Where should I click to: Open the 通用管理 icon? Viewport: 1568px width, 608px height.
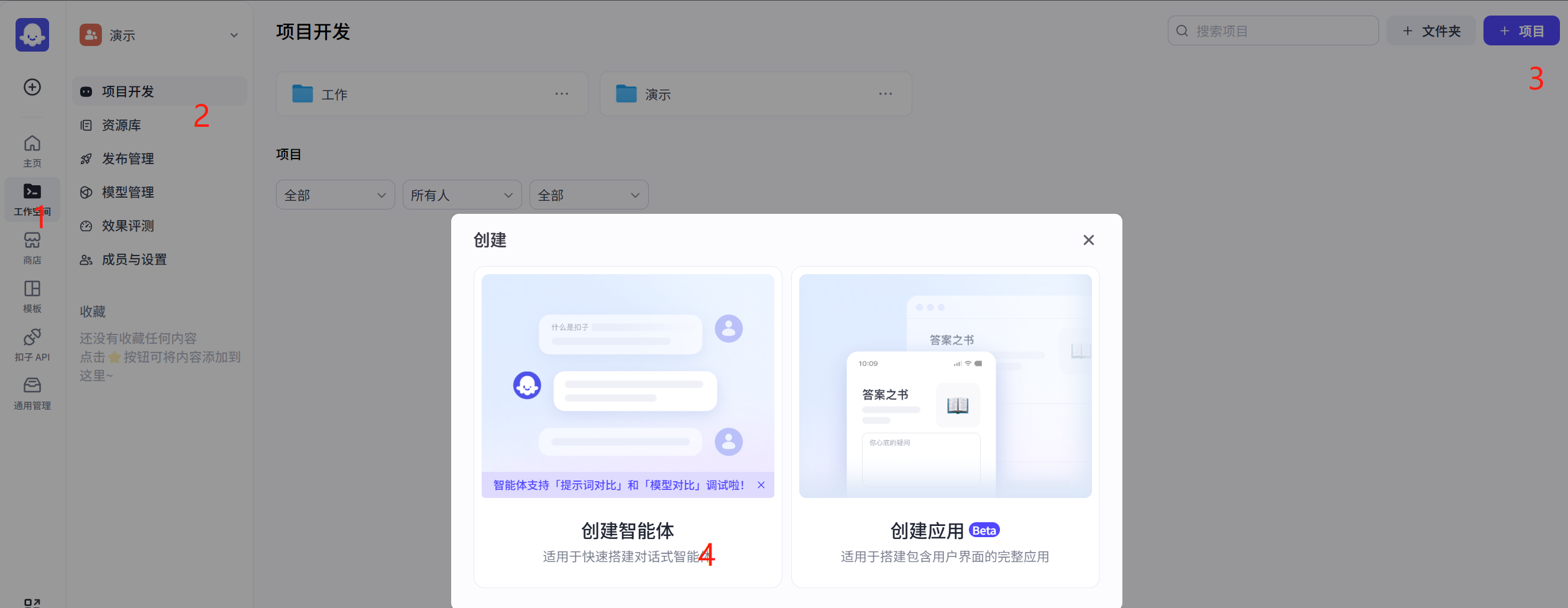(32, 393)
